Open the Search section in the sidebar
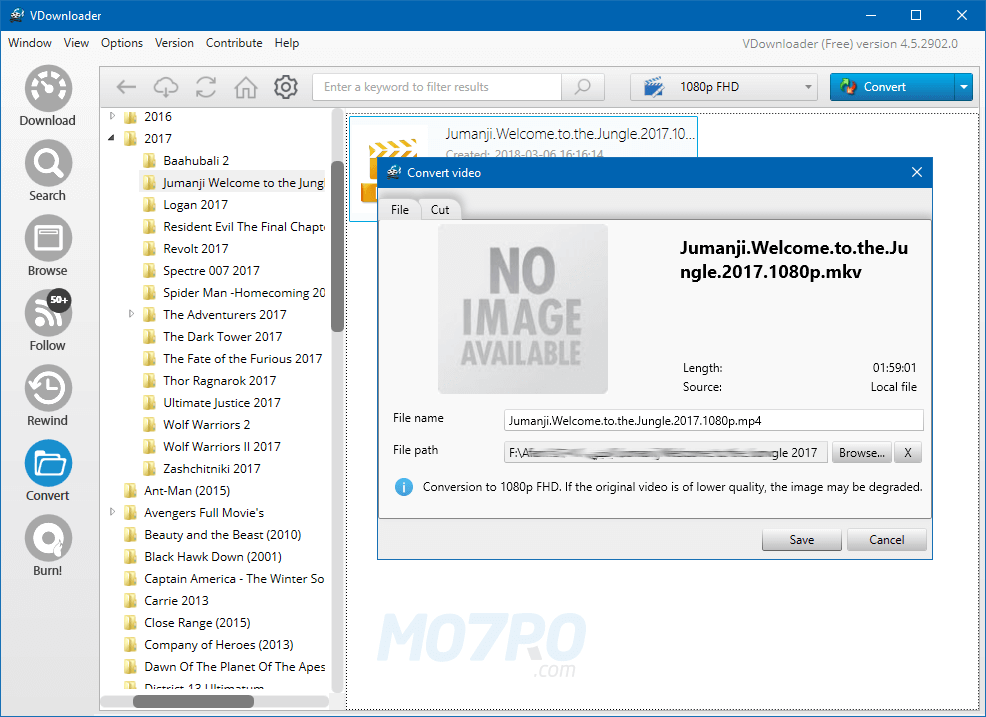Screen dimensions: 986x717 tap(48, 171)
